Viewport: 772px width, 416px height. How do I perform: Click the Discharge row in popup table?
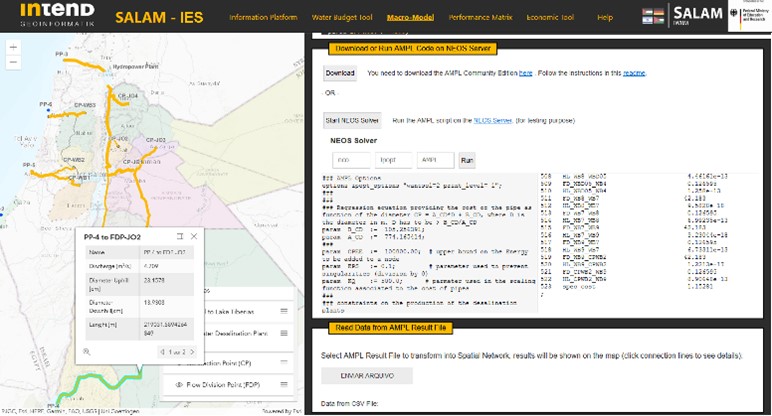[x=139, y=266]
